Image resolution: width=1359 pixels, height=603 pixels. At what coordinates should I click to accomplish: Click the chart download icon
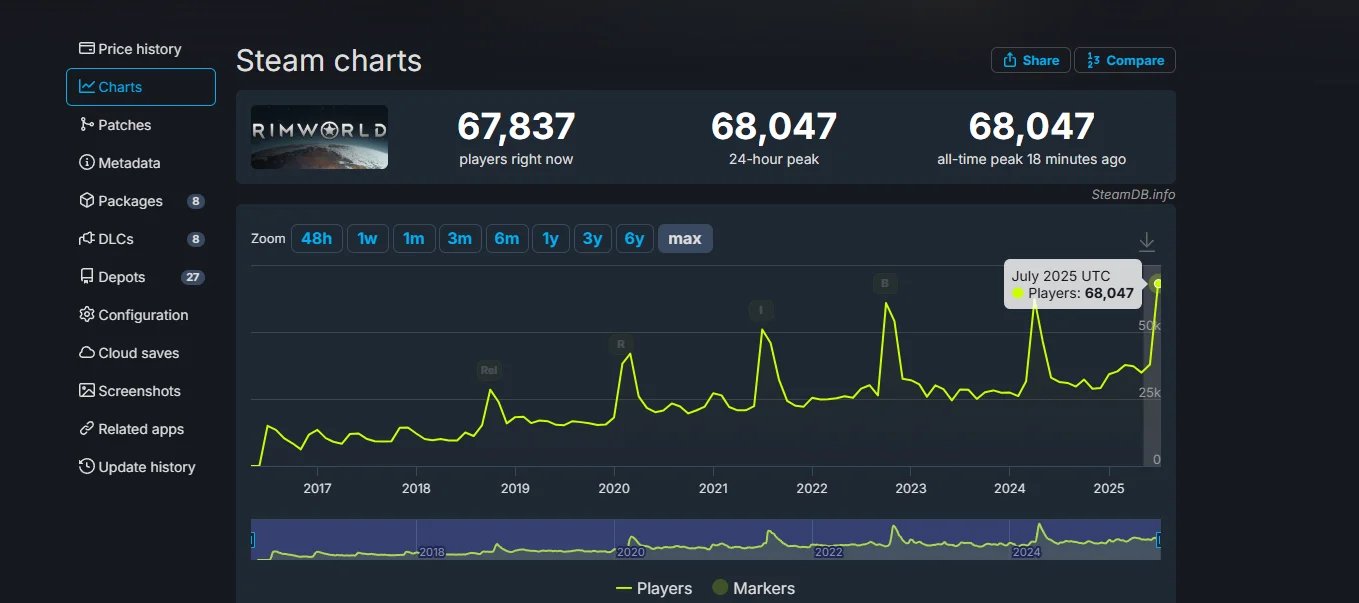[x=1147, y=241]
